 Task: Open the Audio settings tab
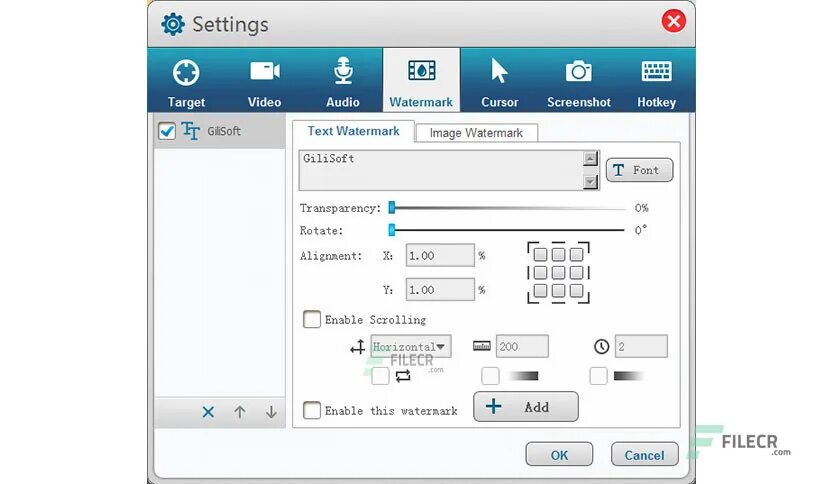point(343,80)
